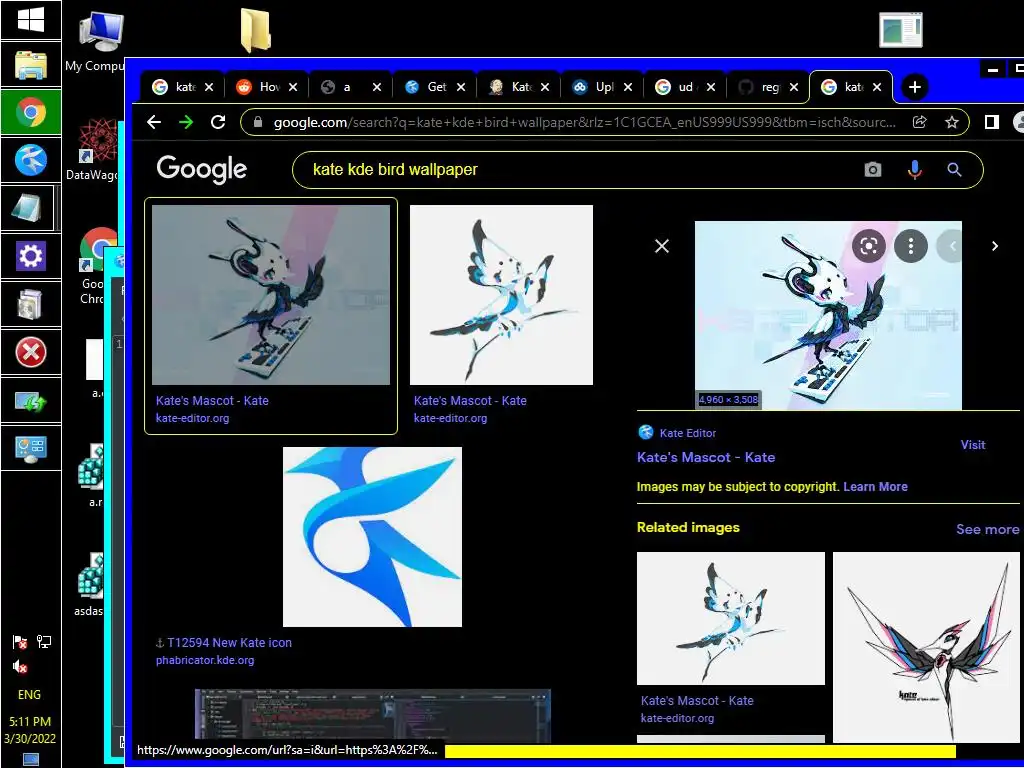The image size is (1024, 768).
Task: Switch to the GitHub 'reg' tab
Action: point(765,87)
